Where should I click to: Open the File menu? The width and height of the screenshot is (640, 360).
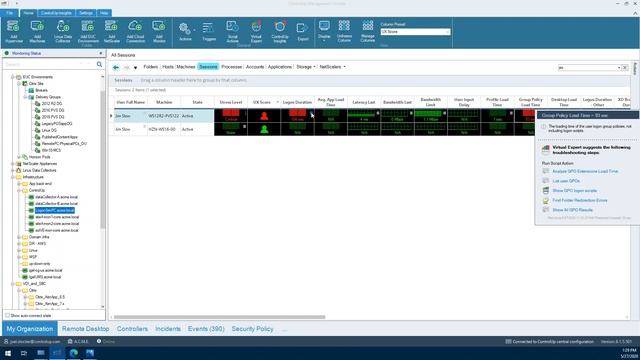[x=9, y=13]
